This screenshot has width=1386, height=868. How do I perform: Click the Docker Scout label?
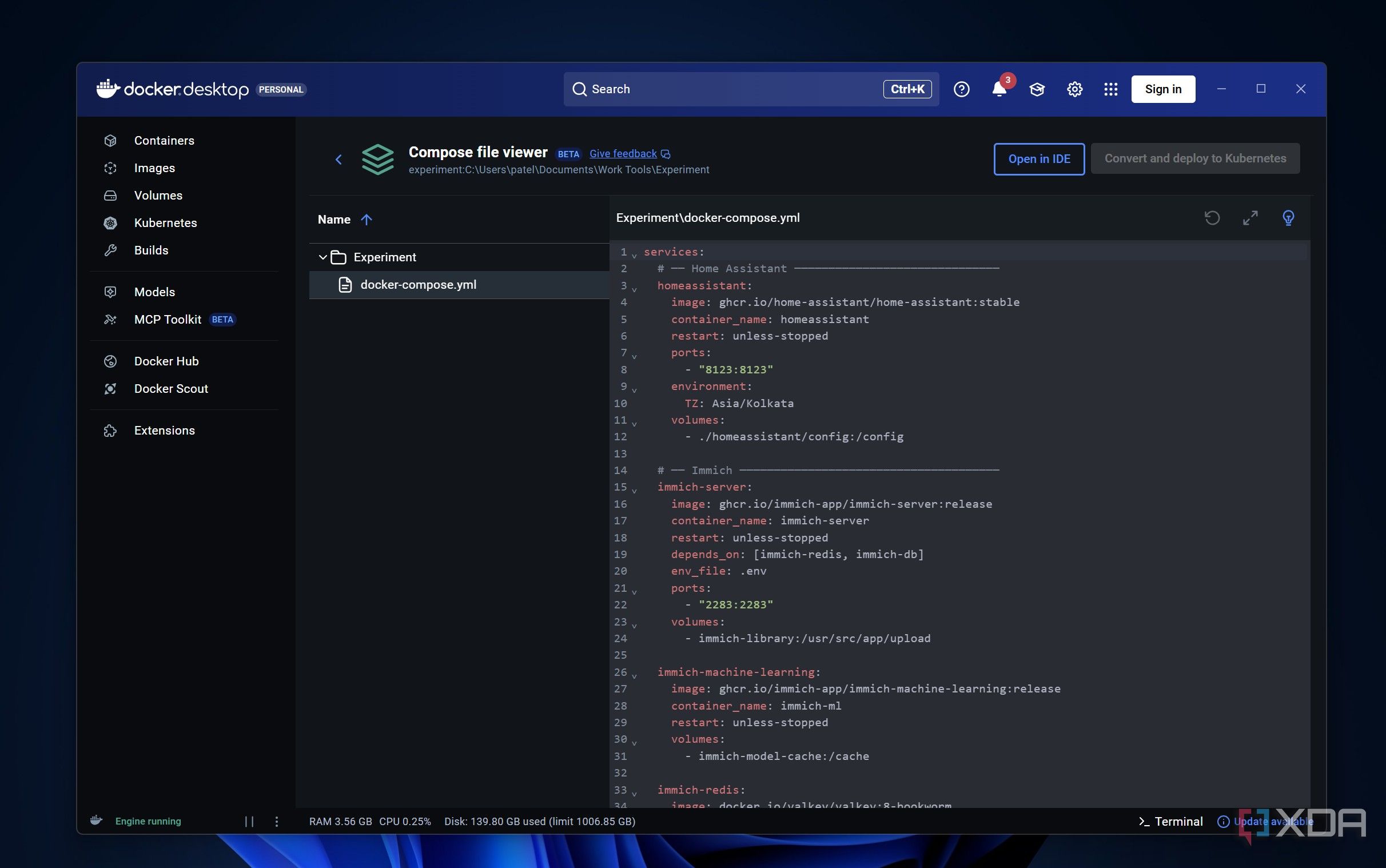pos(171,389)
